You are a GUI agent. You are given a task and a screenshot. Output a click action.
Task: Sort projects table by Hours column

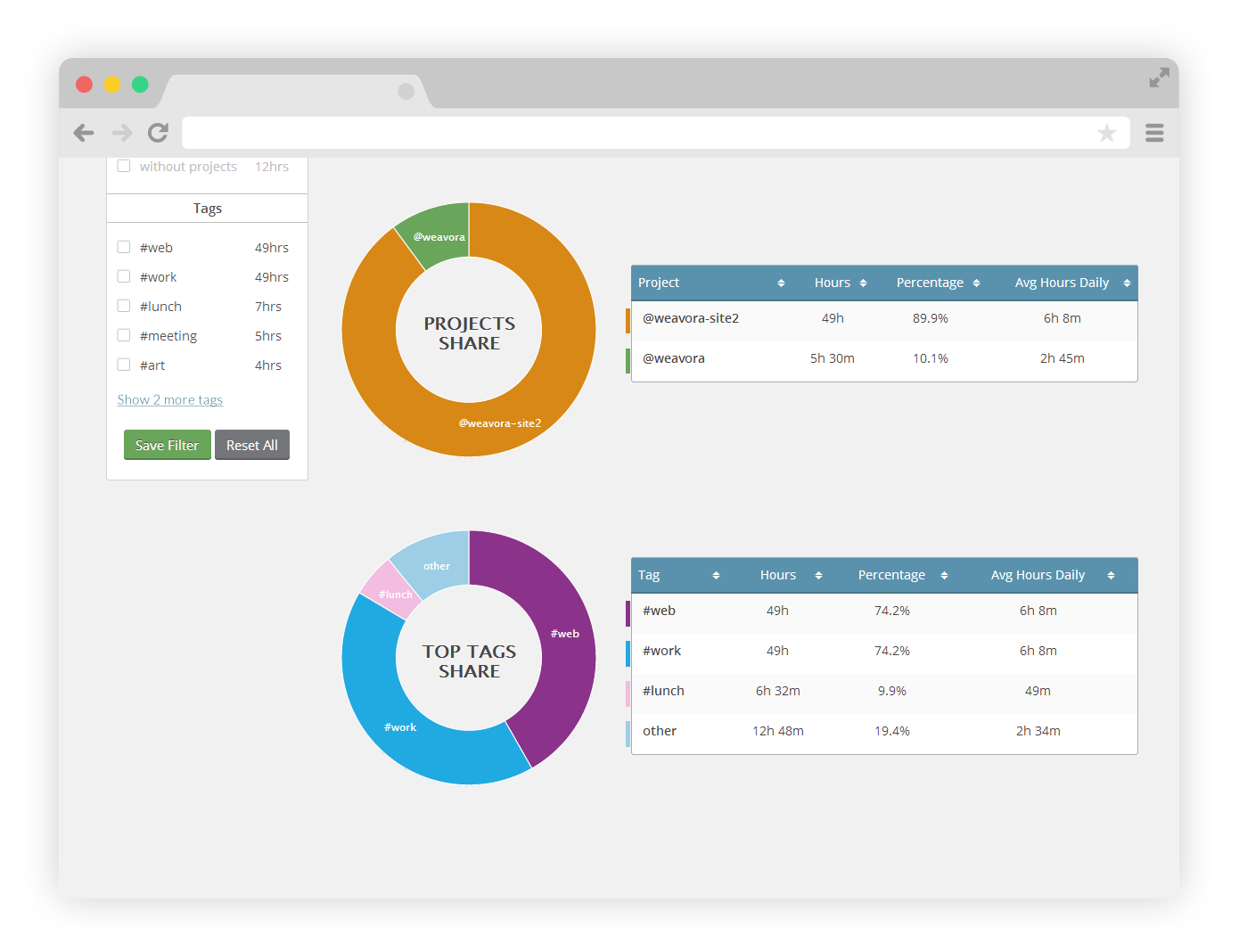click(839, 283)
